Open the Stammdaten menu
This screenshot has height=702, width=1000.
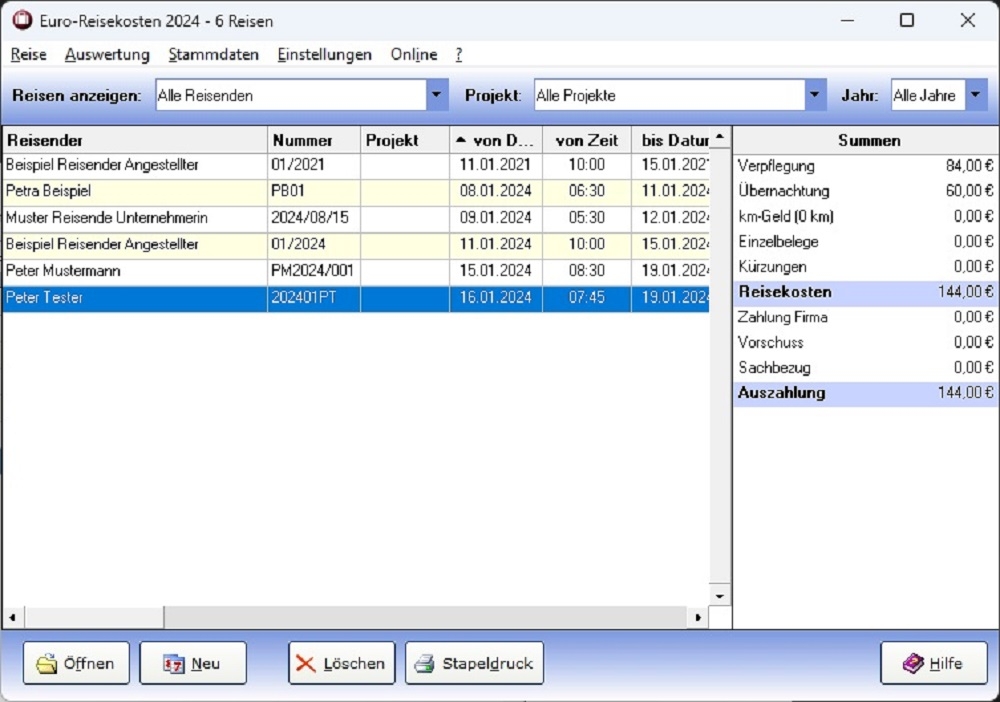click(x=214, y=55)
